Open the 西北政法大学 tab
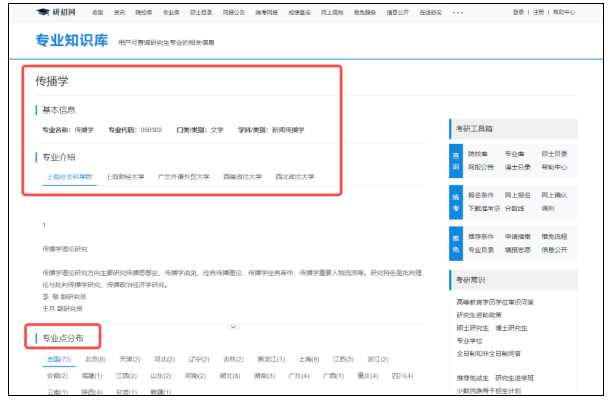 [296, 176]
